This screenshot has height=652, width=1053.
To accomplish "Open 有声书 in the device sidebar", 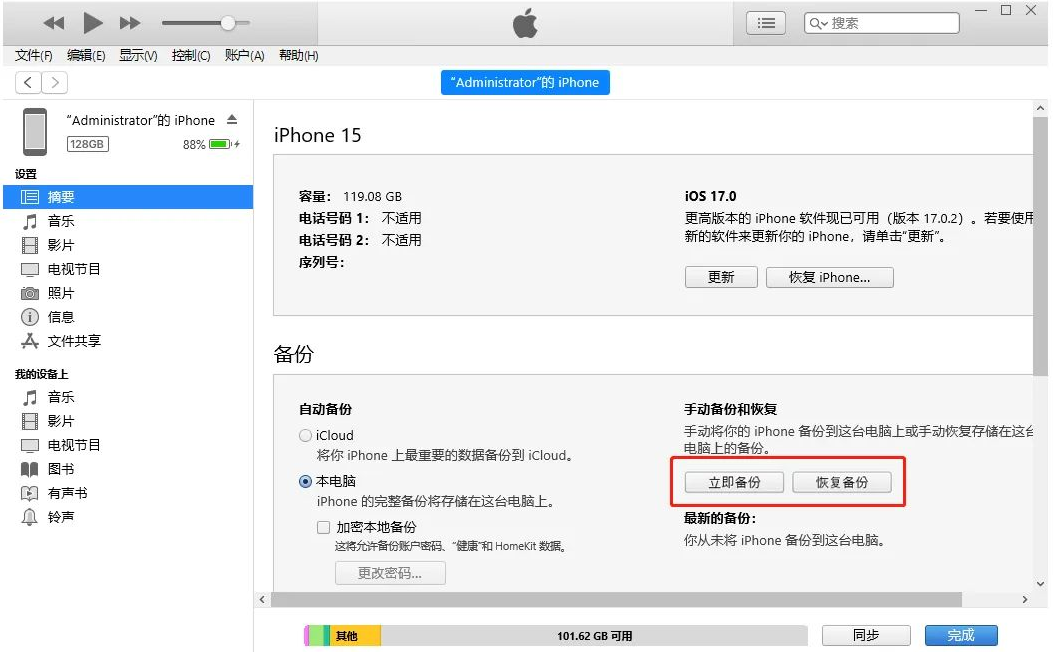I will (65, 493).
